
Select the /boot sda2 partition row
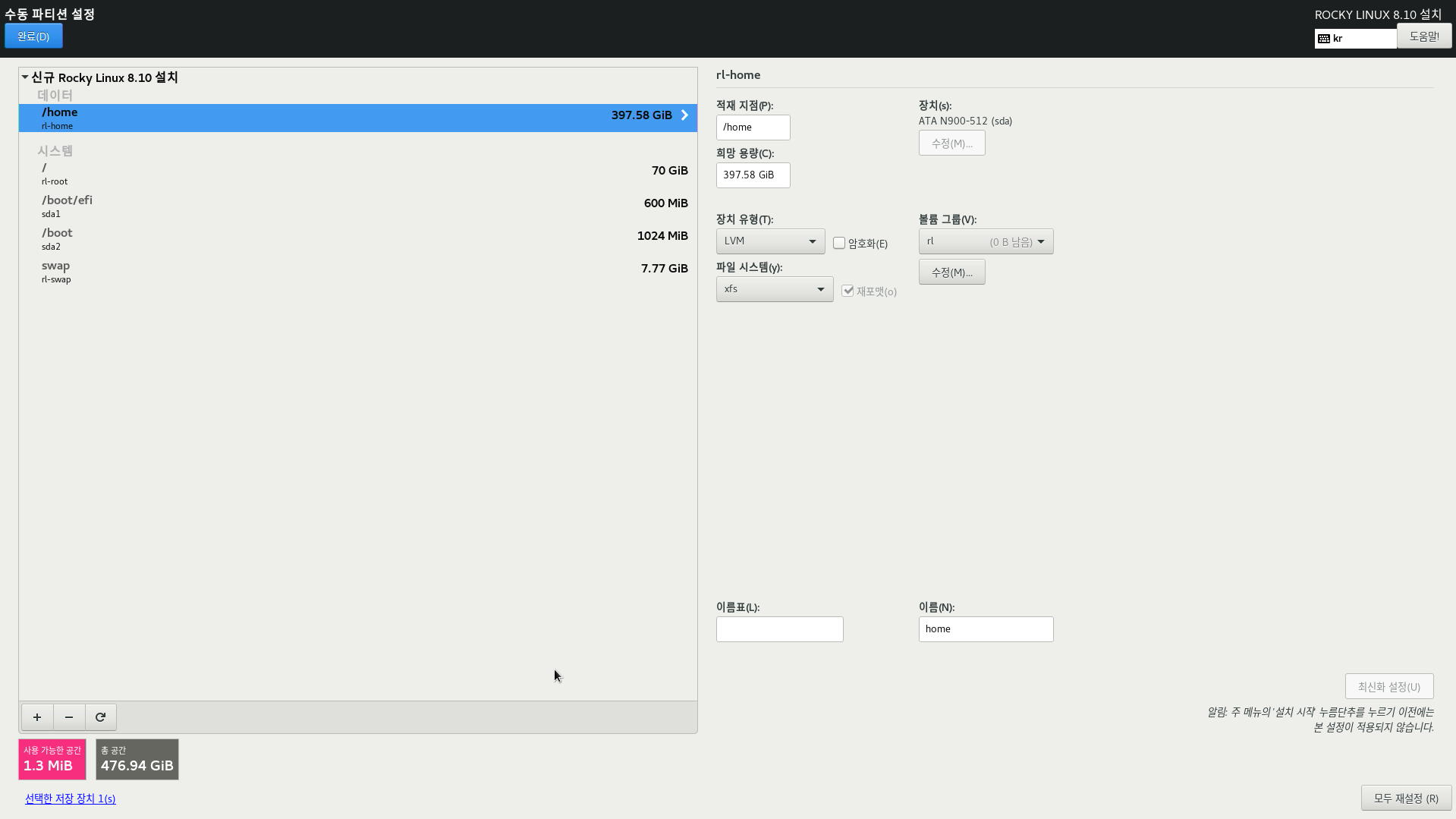[358, 239]
